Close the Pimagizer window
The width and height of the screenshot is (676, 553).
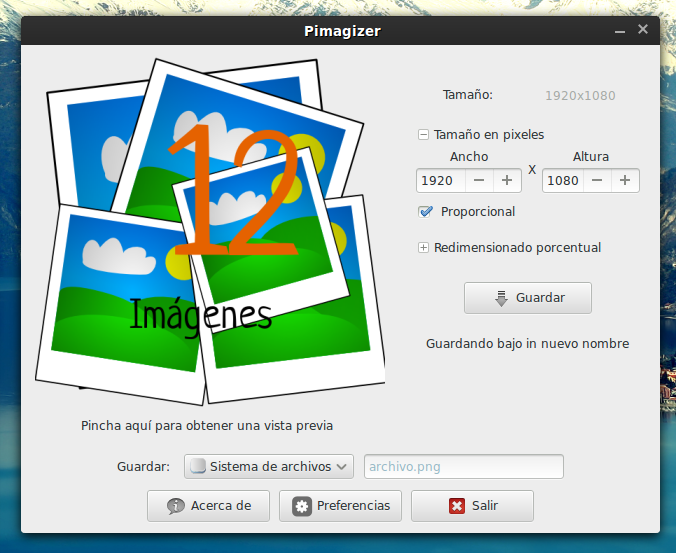coord(642,30)
